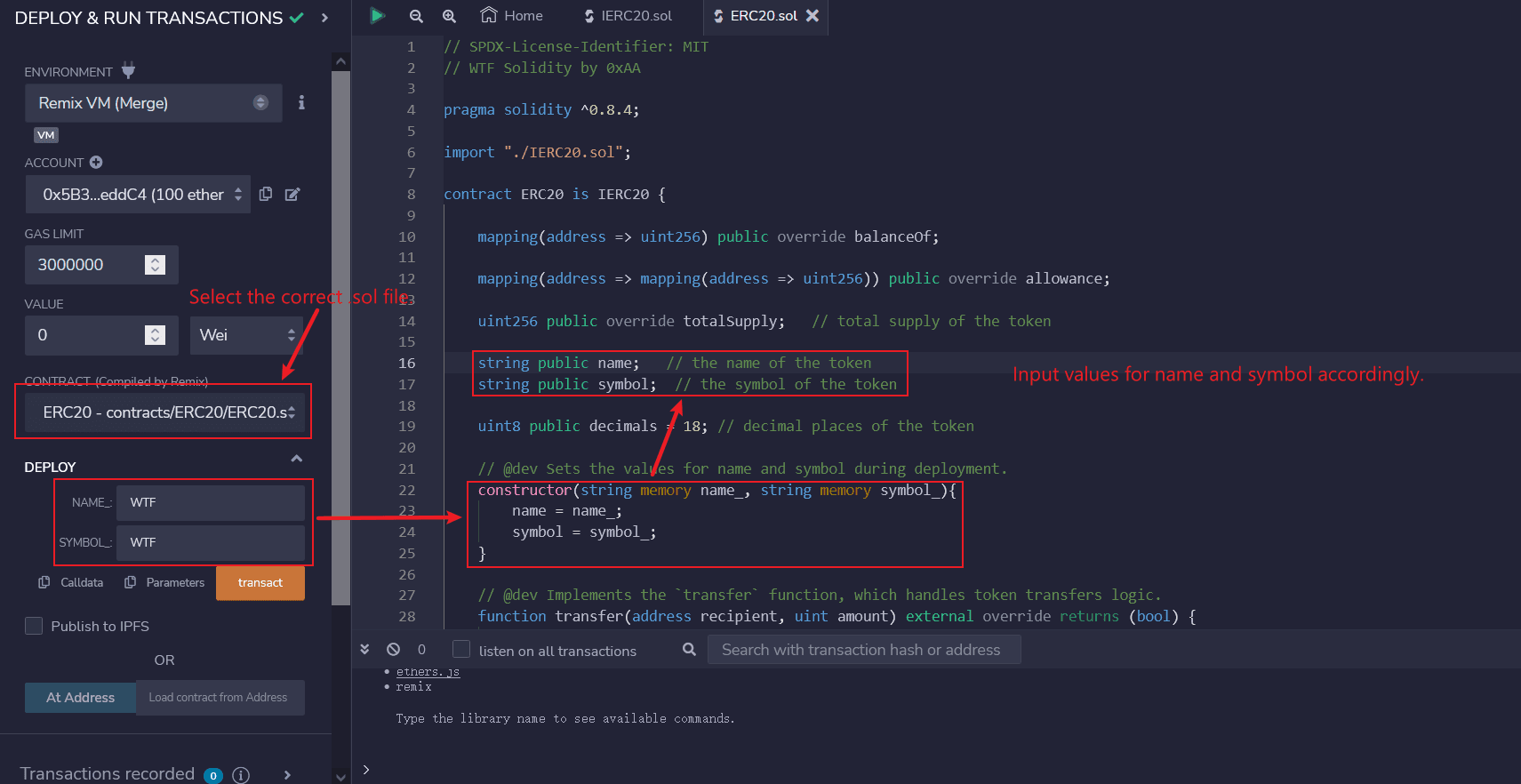
Task: Open the Remix VM (Merge) environment dropdown
Action: coord(153,103)
